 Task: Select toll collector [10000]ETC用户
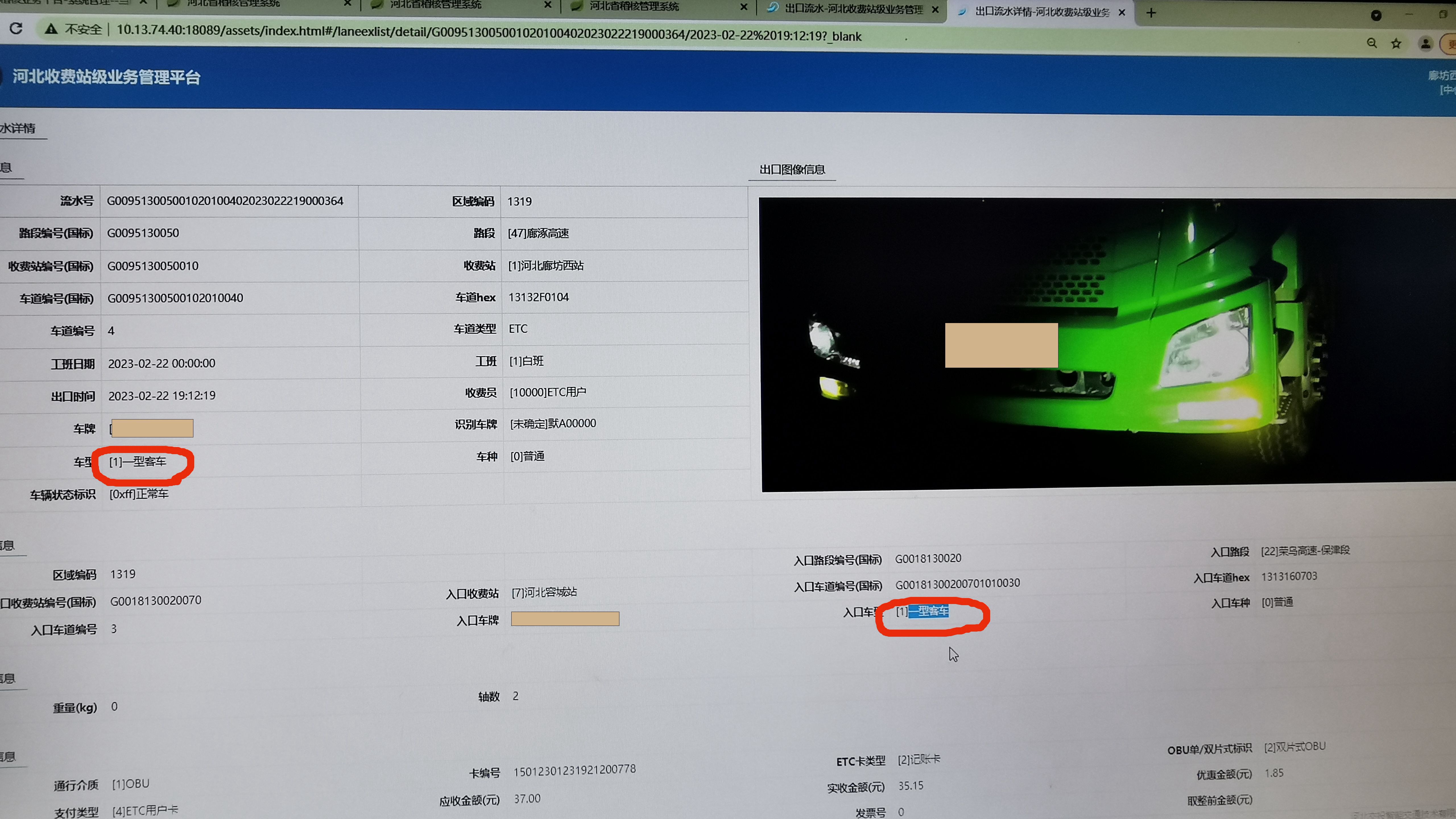click(x=548, y=392)
